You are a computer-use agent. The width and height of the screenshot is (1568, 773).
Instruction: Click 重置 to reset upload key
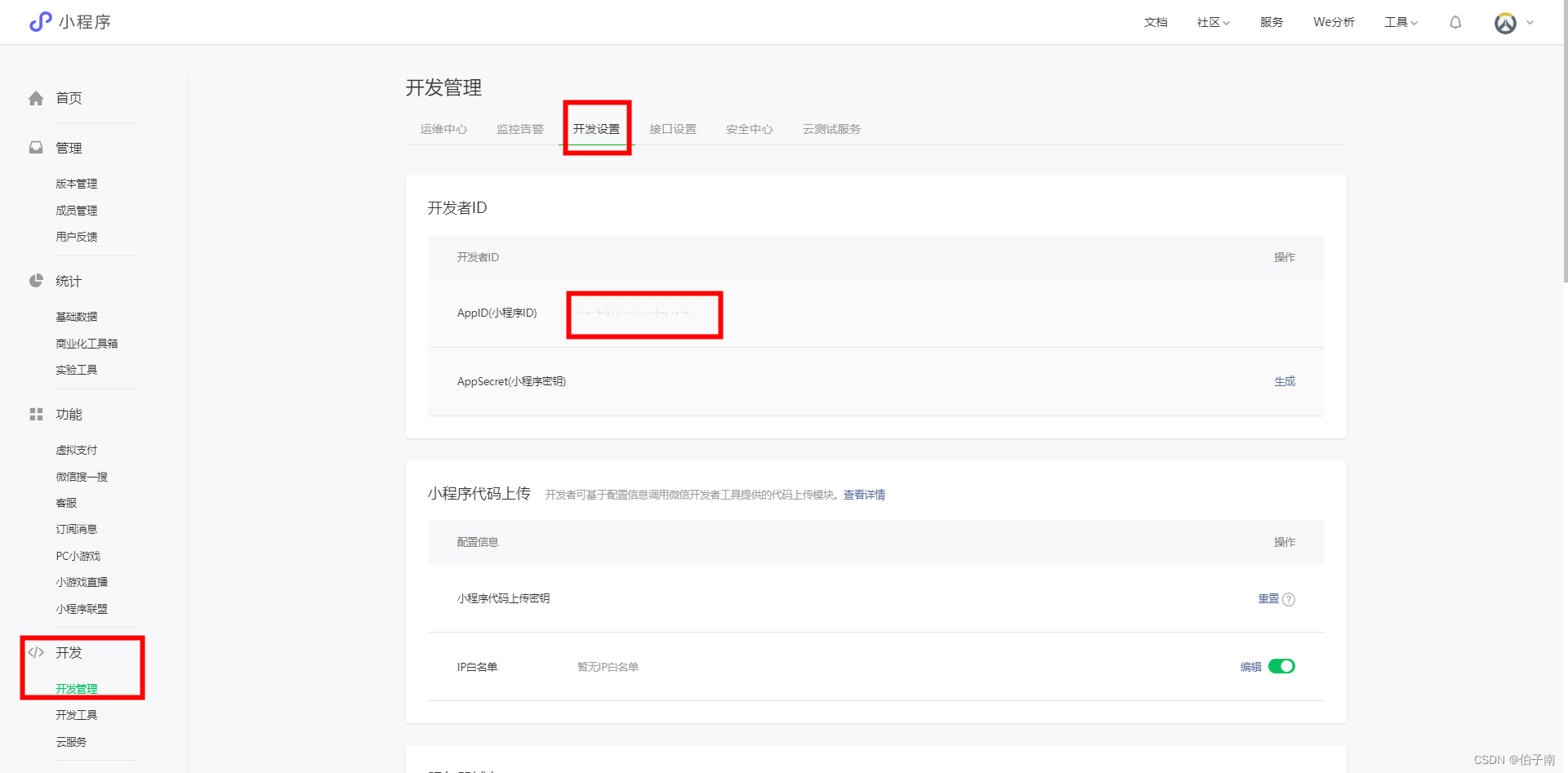(1267, 598)
